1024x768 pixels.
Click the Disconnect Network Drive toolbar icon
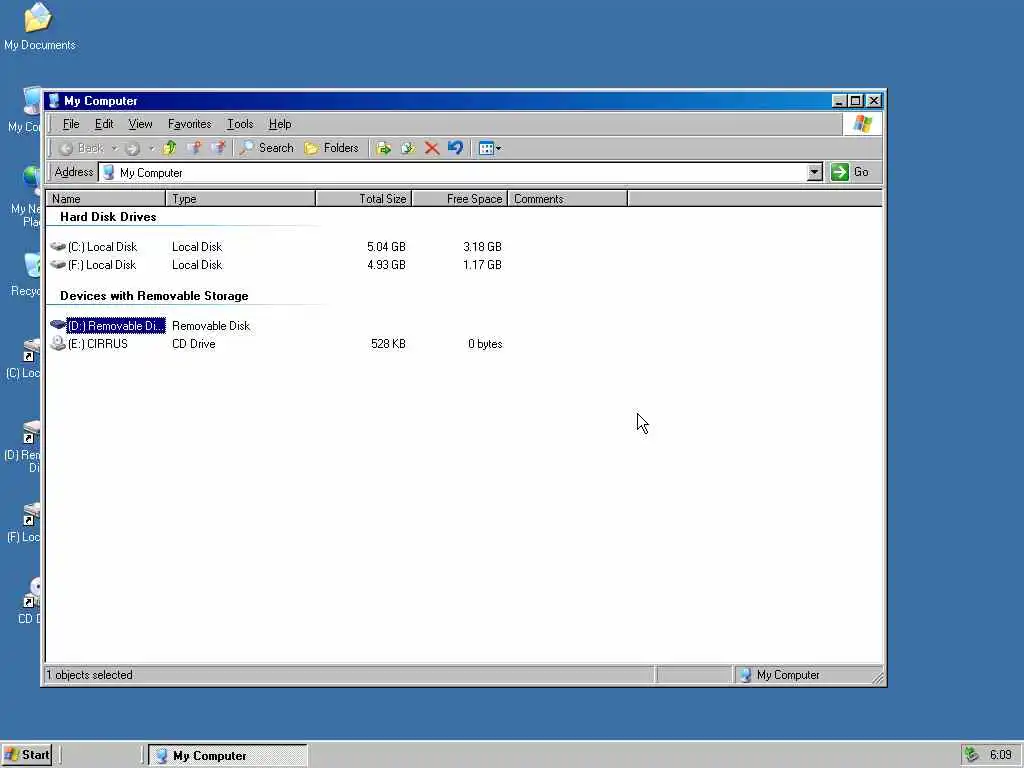[x=218, y=148]
